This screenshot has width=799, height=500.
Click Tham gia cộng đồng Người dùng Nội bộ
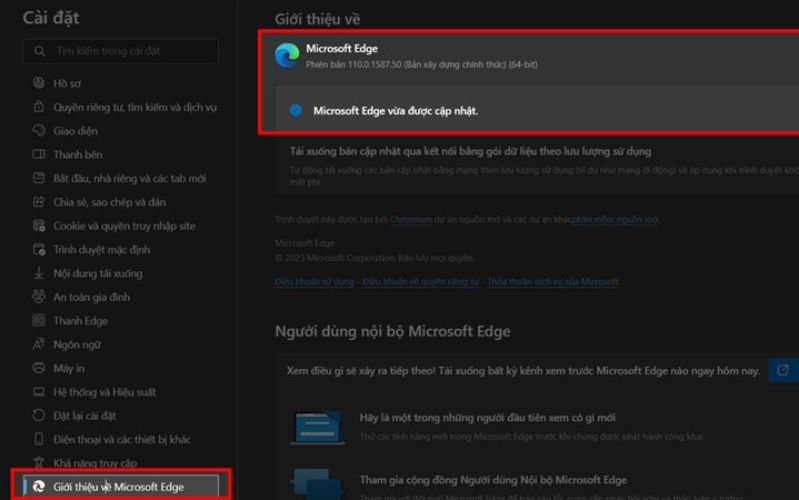(x=493, y=480)
